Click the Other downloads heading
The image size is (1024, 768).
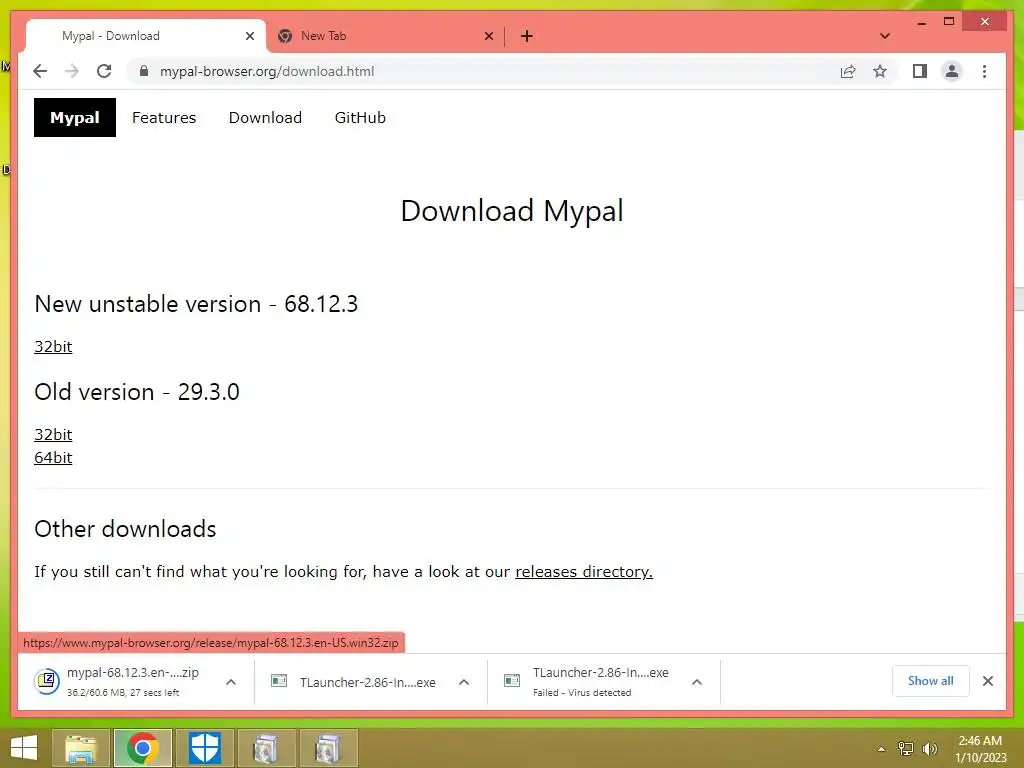[x=125, y=529]
